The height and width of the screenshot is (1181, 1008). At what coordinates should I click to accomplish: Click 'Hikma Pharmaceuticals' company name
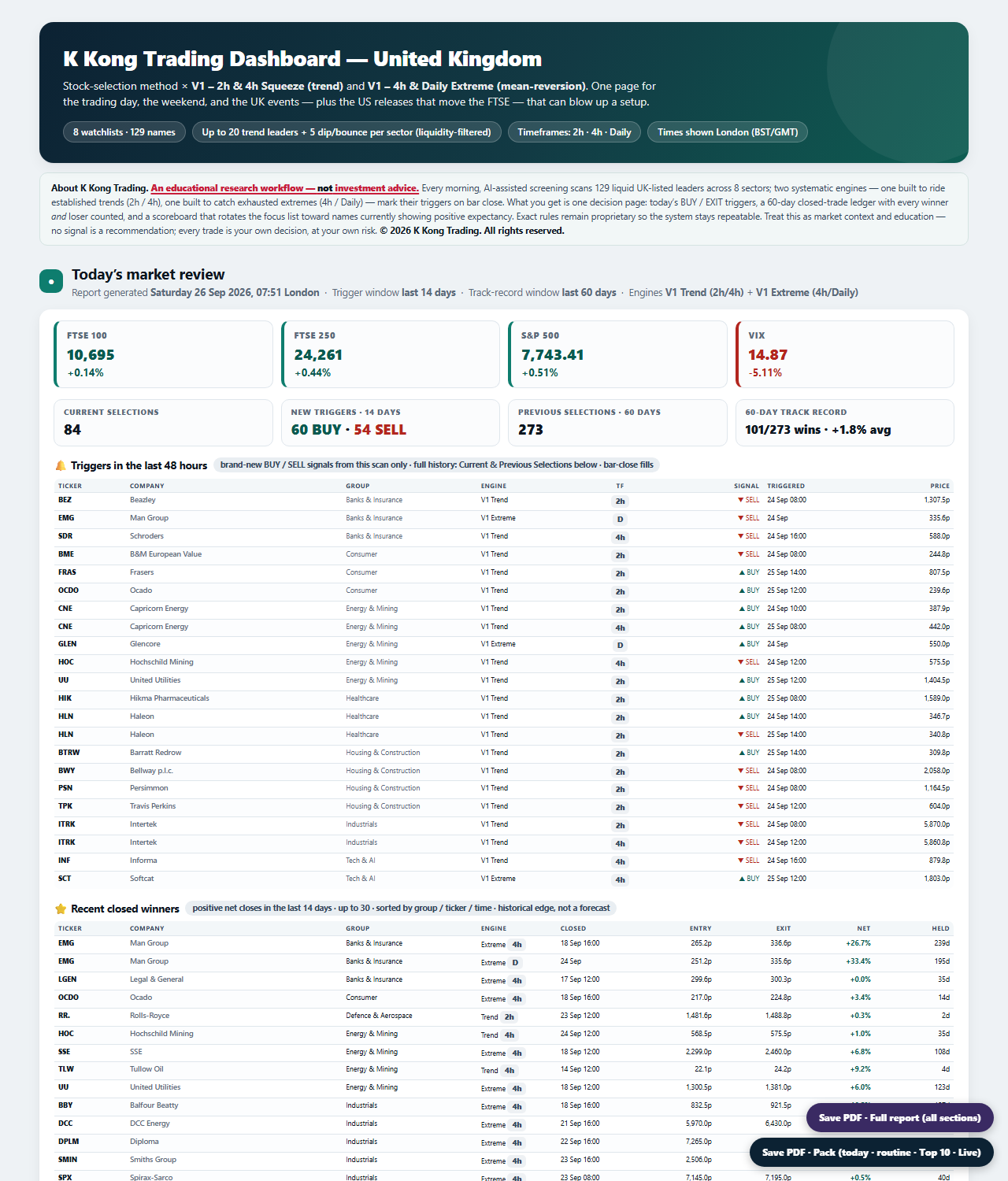(169, 698)
